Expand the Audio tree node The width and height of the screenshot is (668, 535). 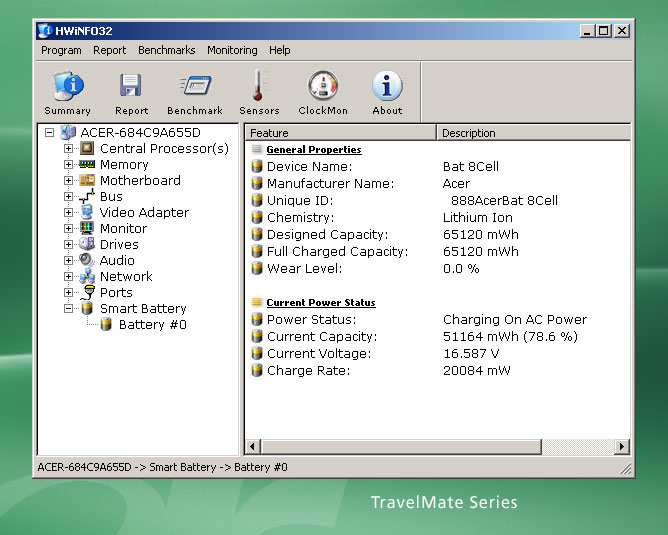coord(68,260)
